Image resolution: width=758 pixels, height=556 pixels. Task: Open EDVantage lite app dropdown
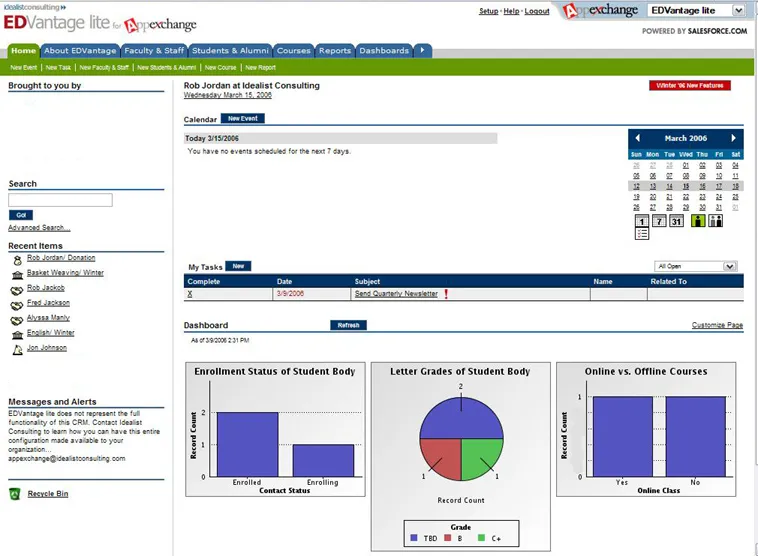click(696, 11)
